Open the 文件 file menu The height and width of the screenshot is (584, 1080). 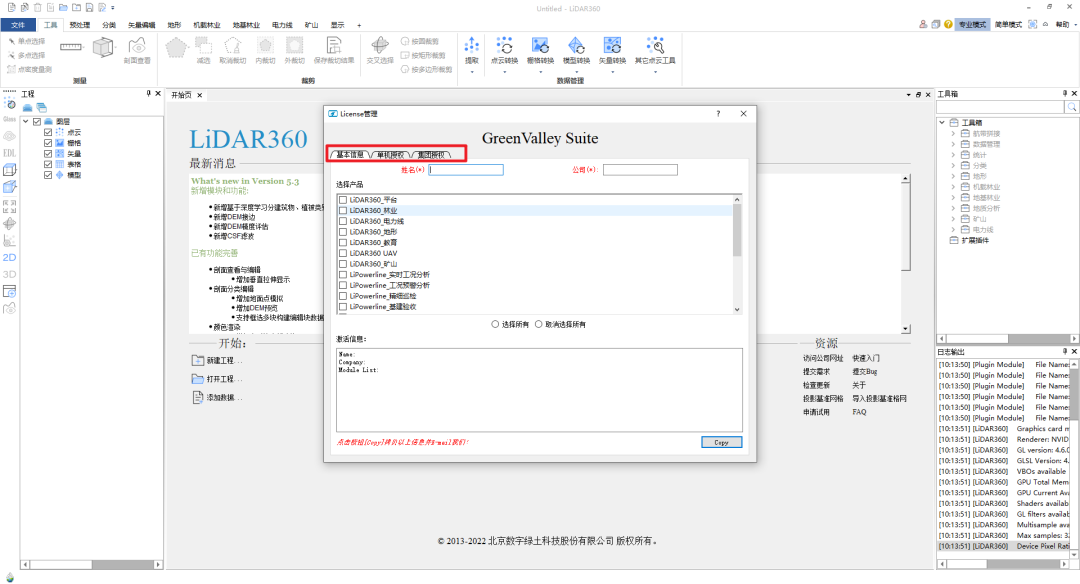click(x=18, y=25)
